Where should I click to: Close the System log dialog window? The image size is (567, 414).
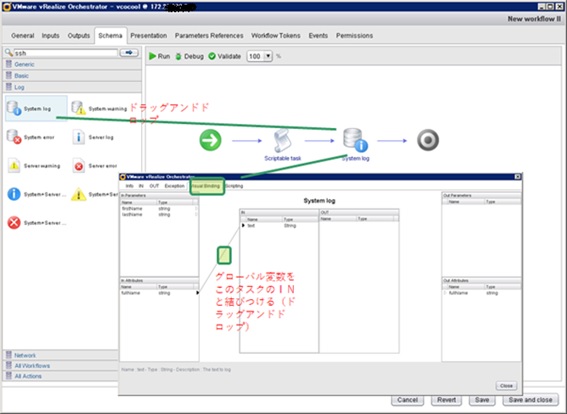pyautogui.click(x=517, y=176)
